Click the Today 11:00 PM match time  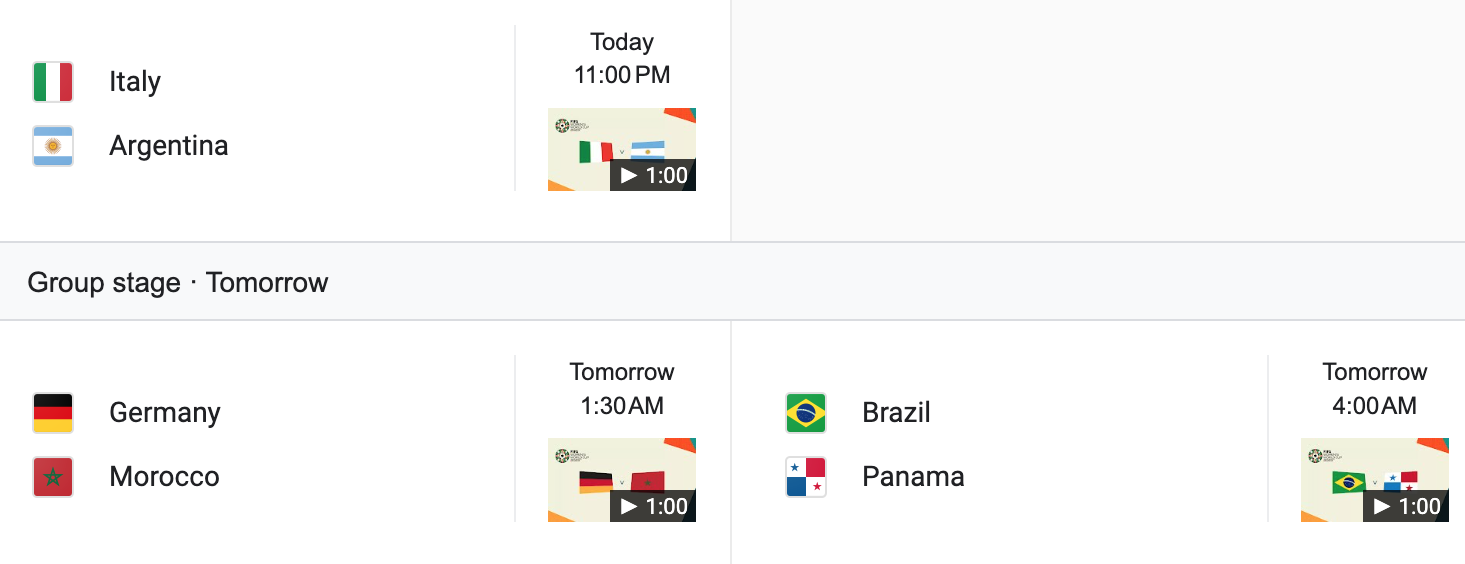[x=622, y=58]
